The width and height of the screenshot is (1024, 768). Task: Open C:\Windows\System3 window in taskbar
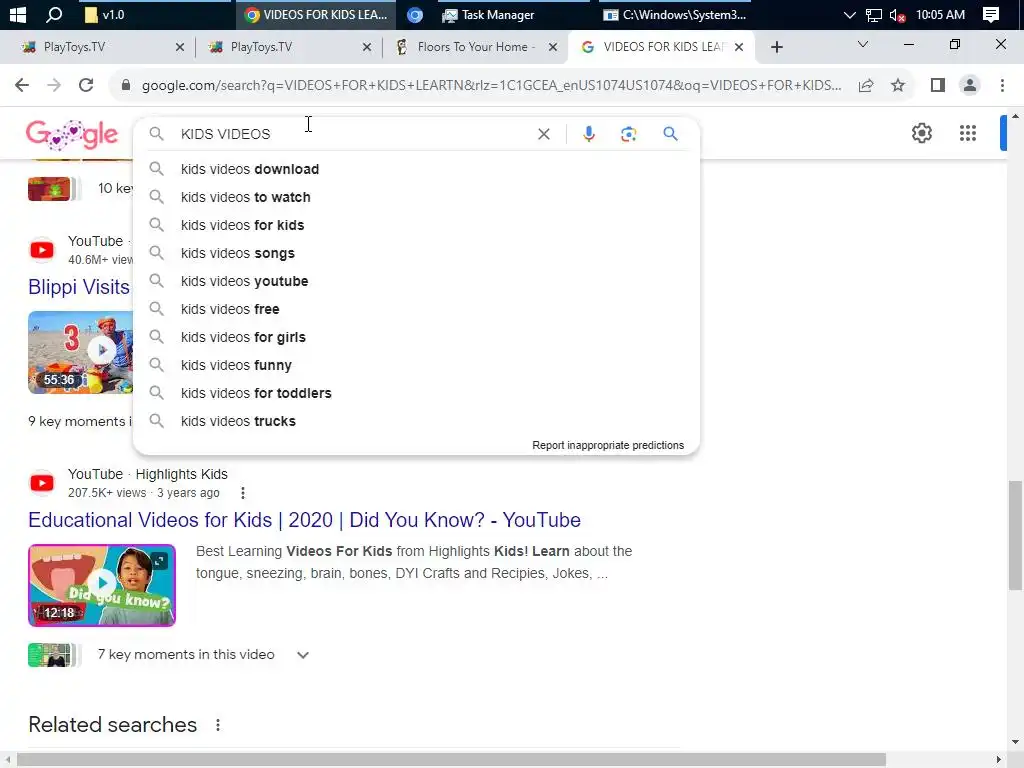[675, 14]
